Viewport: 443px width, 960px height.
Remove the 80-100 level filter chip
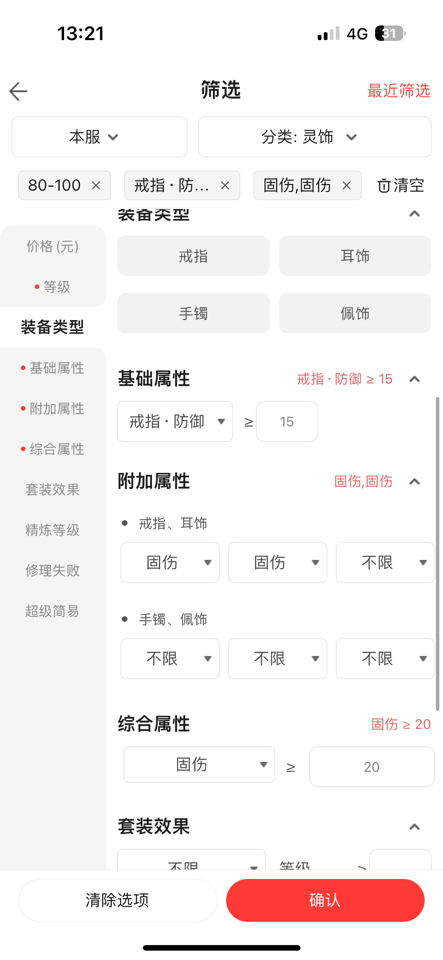[x=96, y=186]
